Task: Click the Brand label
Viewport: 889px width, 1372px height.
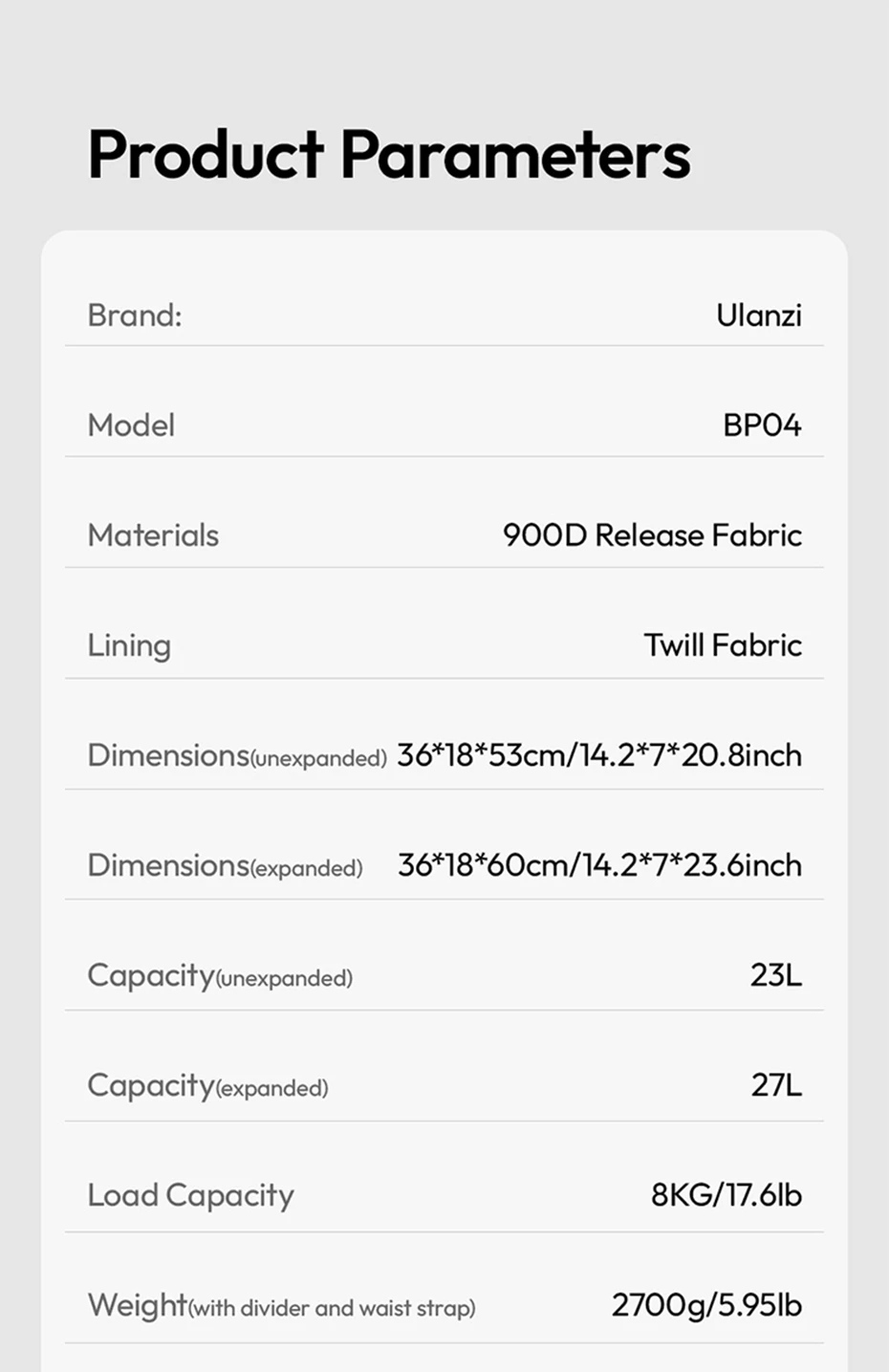Action: coord(134,315)
